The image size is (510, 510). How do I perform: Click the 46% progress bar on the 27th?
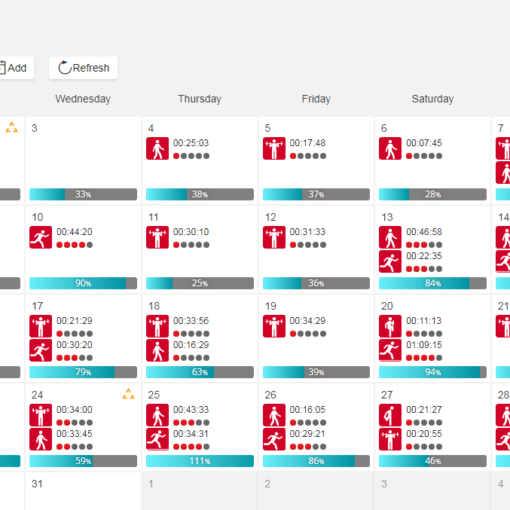click(x=433, y=461)
